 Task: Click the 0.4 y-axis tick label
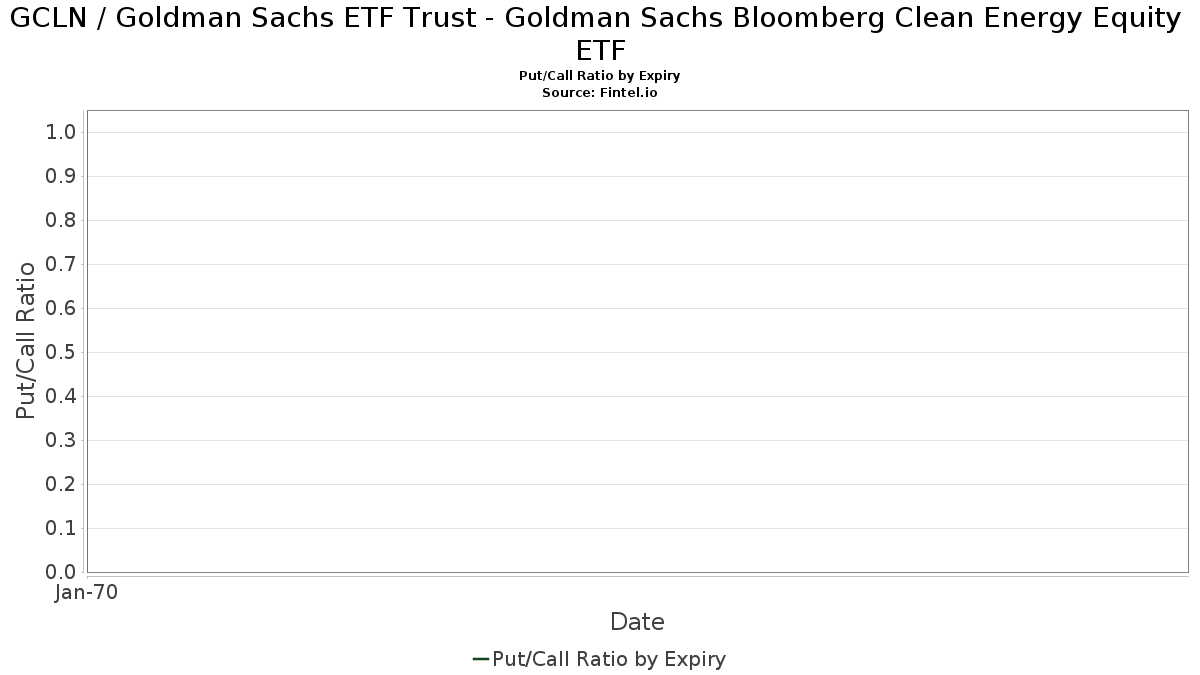pyautogui.click(x=61, y=396)
